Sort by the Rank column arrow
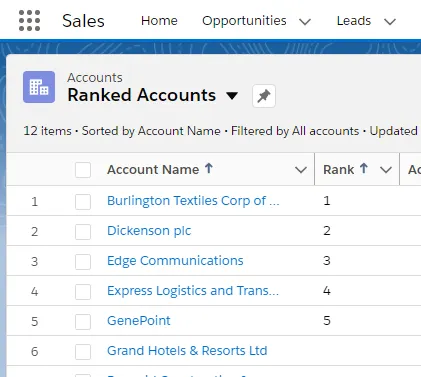 click(x=364, y=169)
